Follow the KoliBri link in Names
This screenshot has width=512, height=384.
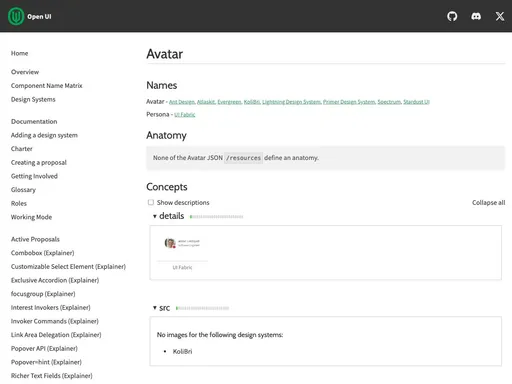click(x=252, y=102)
